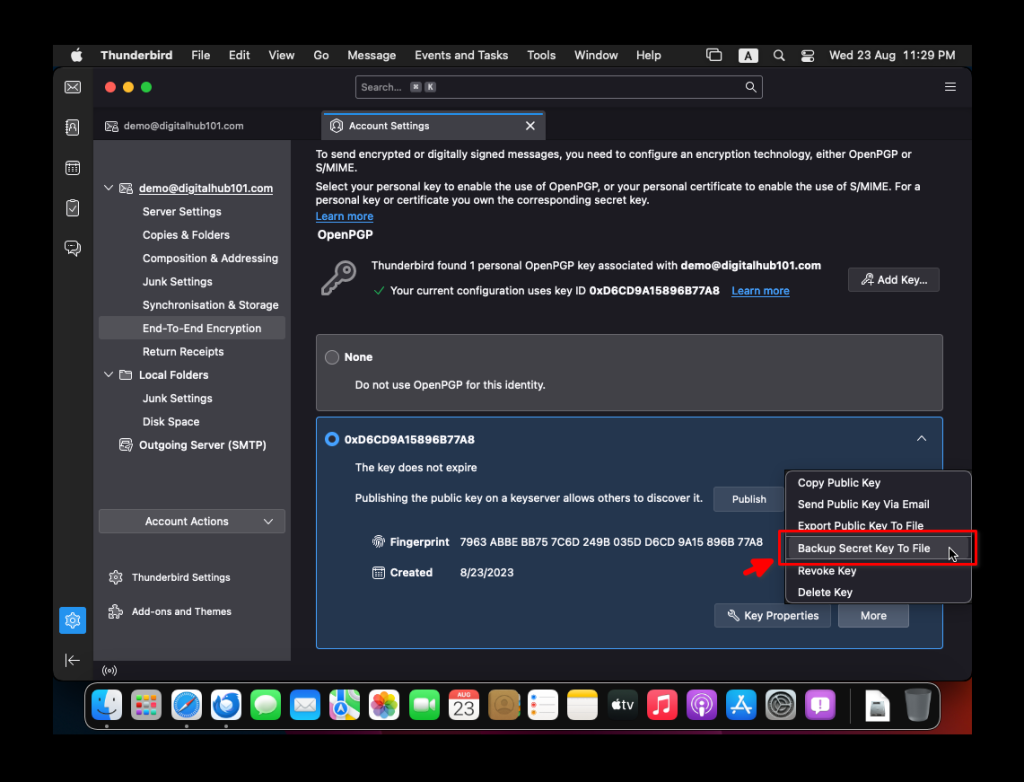Image resolution: width=1024 pixels, height=782 pixels.
Task: Open Return Receipts settings
Action: point(183,351)
